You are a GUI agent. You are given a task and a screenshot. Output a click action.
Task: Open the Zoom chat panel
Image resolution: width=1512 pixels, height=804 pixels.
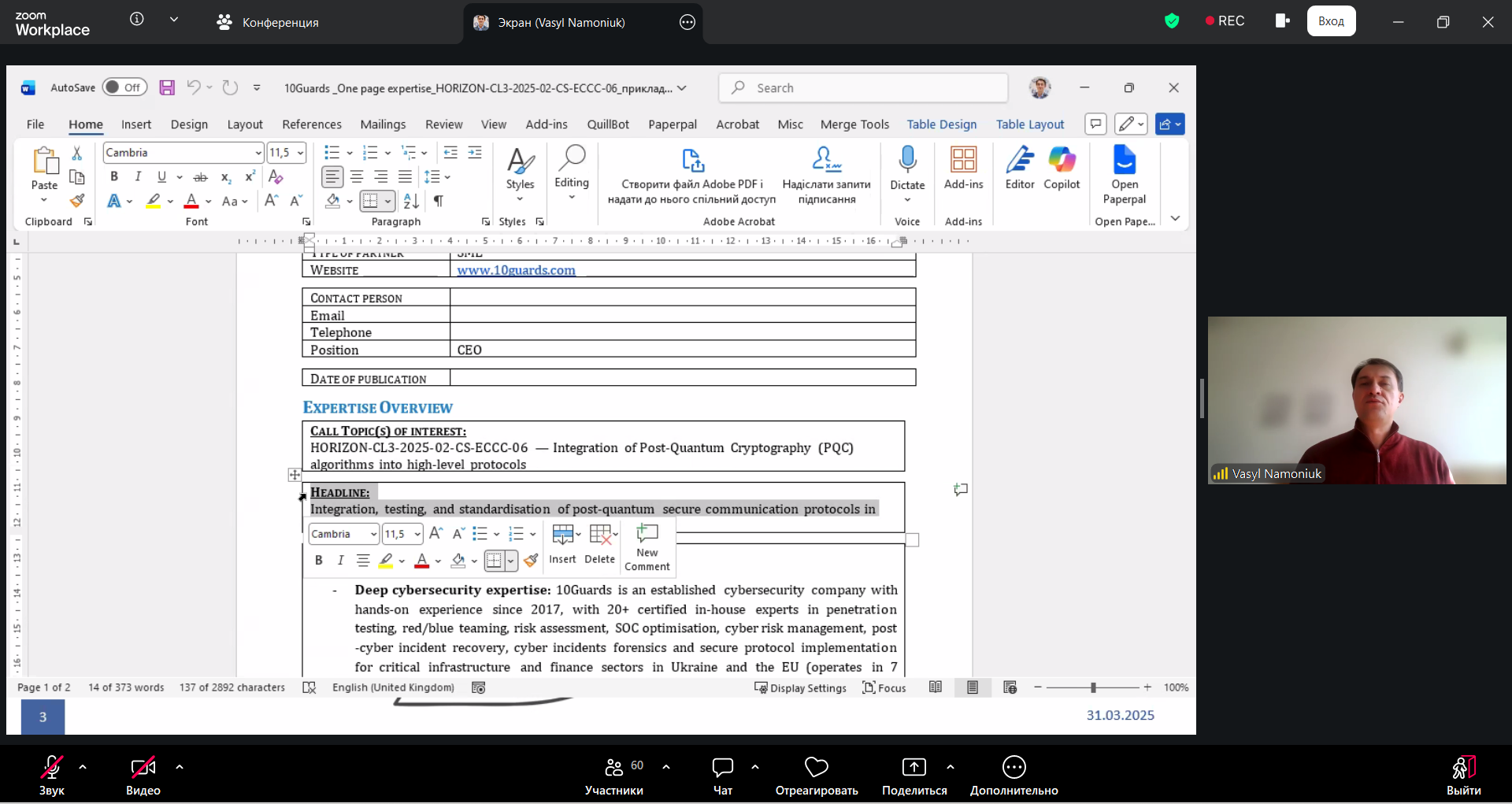point(722,776)
